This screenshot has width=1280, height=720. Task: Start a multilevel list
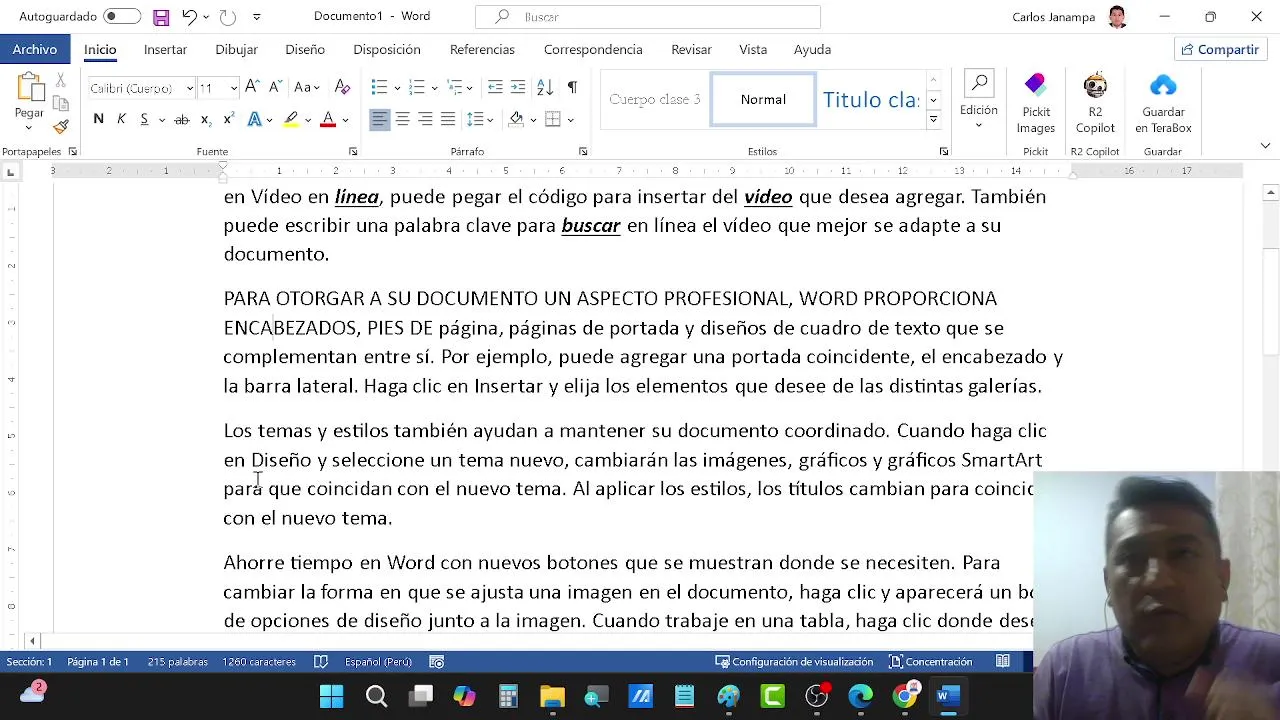[455, 87]
